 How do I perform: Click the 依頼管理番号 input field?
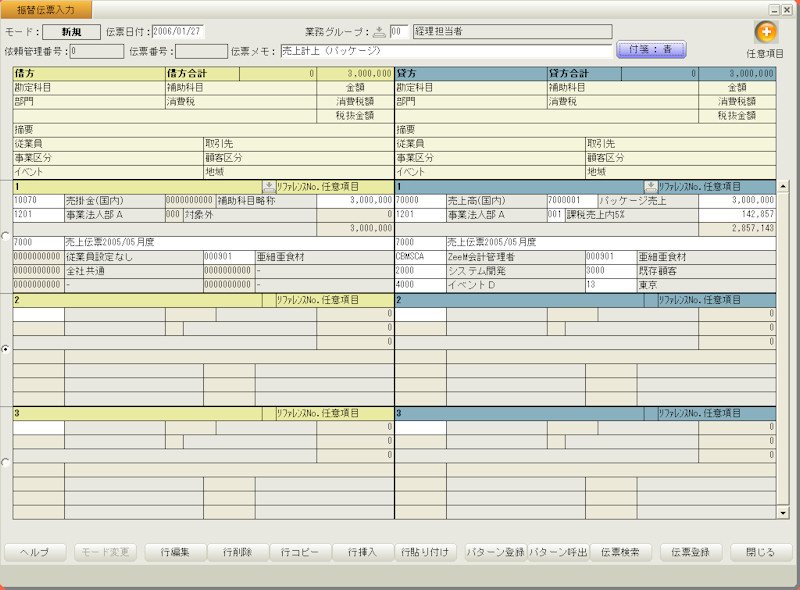tap(97, 51)
